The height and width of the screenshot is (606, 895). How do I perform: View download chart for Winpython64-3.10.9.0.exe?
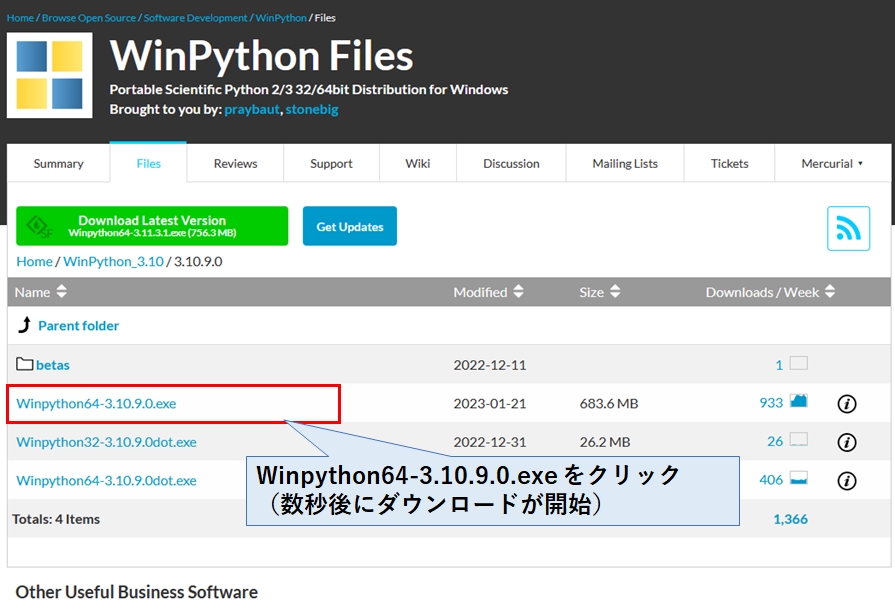(x=799, y=401)
